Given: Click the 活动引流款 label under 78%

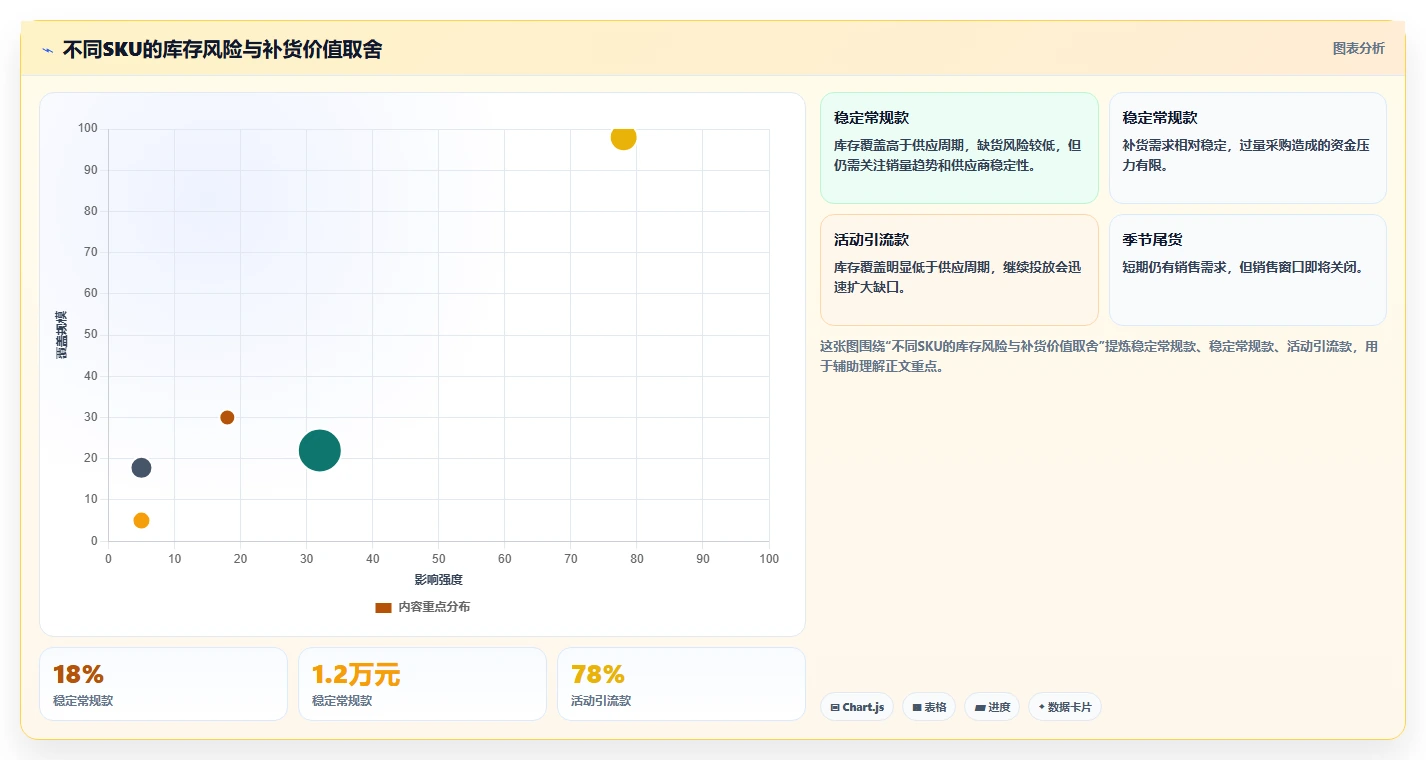Looking at the screenshot, I should pyautogui.click(x=601, y=701).
